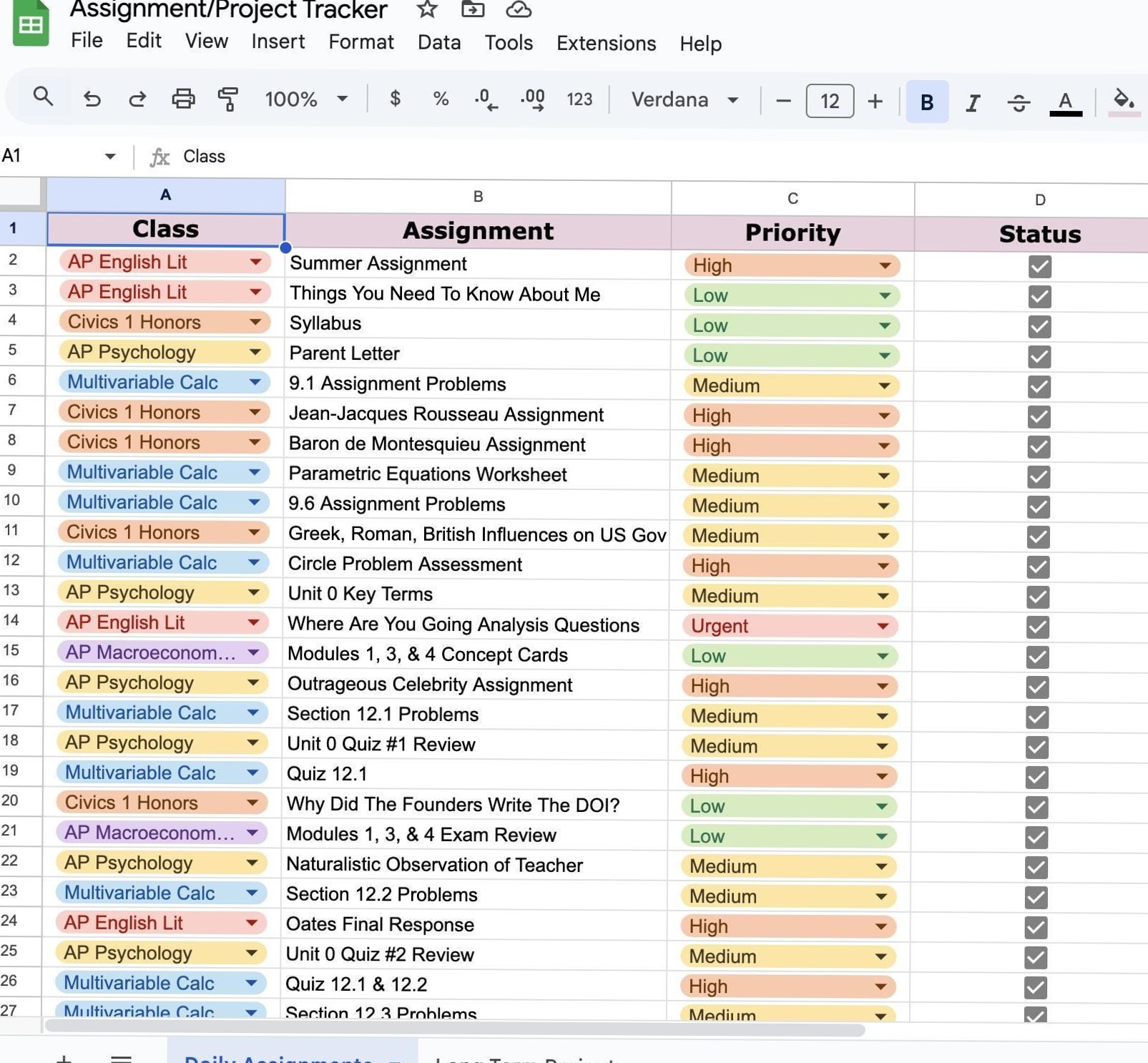Screen dimensions: 1148x1063
Task: Uncheck the Status checkbox for Quiz 12.1
Action: click(x=1037, y=777)
